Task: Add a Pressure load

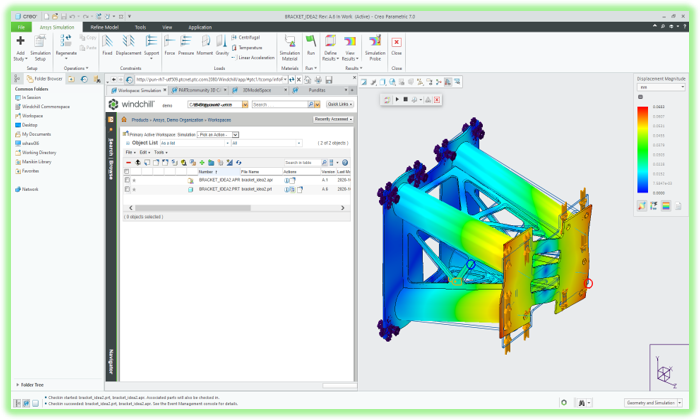Action: (x=186, y=45)
